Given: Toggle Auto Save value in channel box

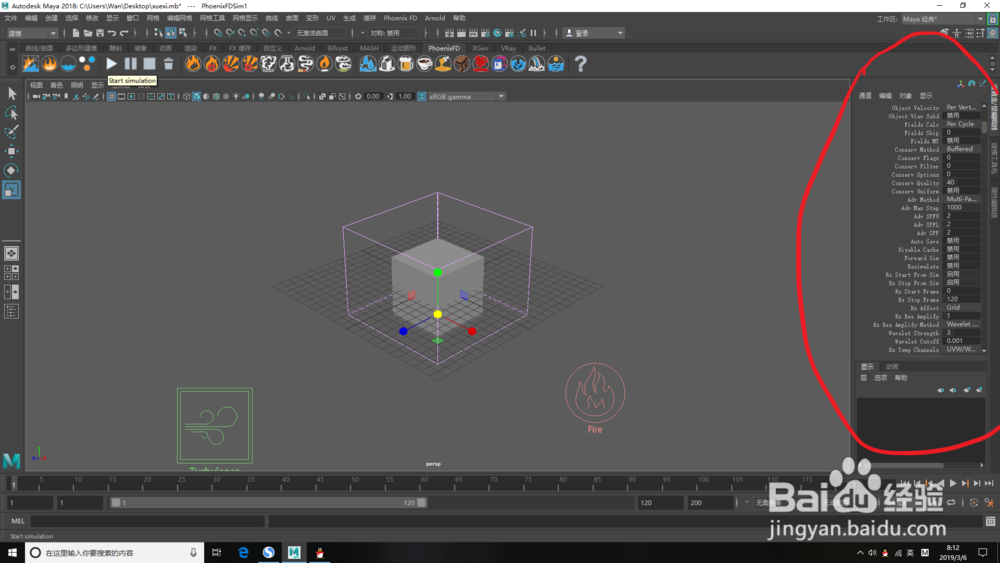Looking at the screenshot, I should (962, 241).
